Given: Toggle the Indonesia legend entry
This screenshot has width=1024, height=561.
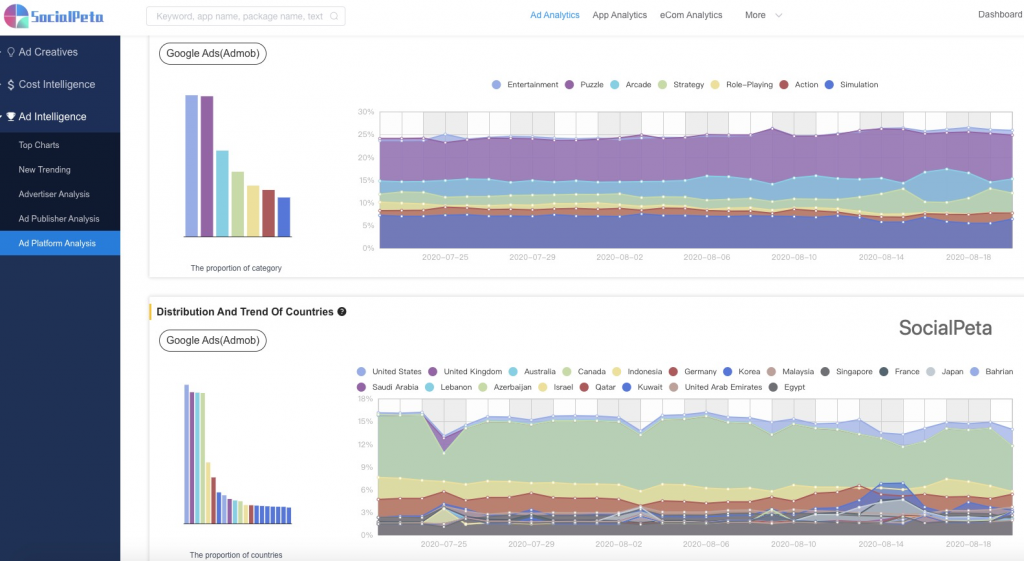Looking at the screenshot, I should [637, 372].
